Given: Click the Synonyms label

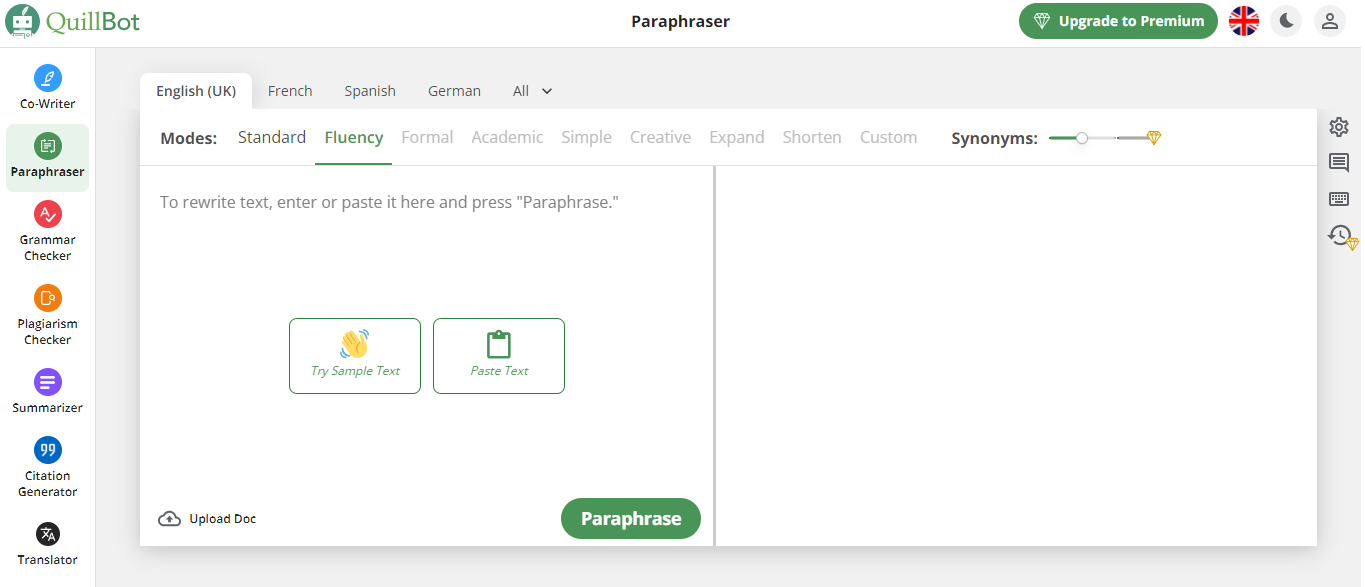Looking at the screenshot, I should coord(994,138).
